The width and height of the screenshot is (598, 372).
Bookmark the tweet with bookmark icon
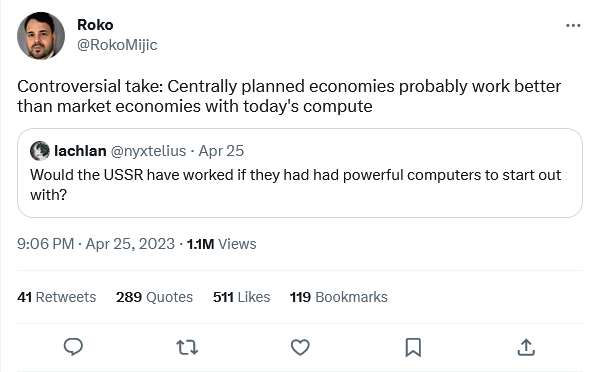(x=413, y=347)
